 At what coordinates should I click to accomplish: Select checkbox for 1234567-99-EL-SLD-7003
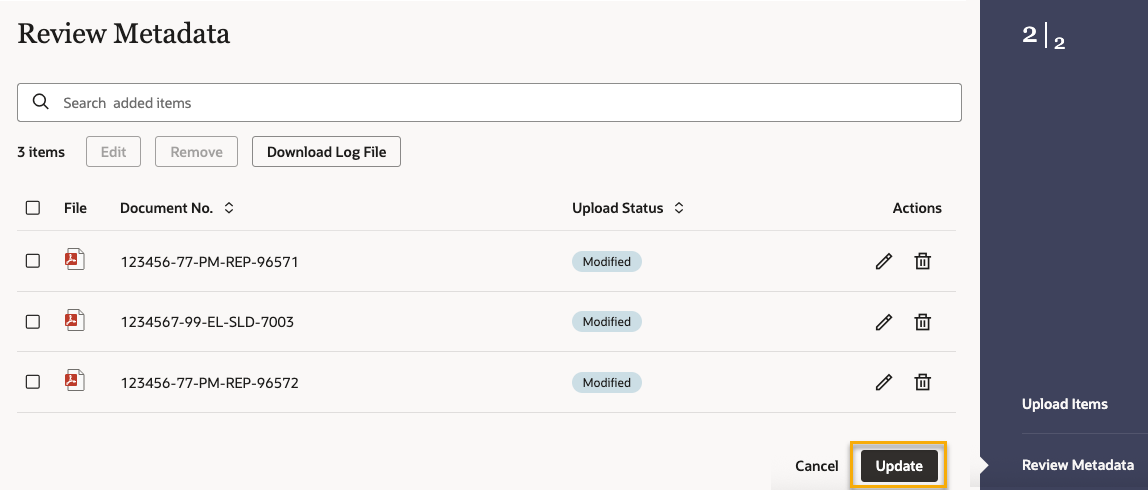coord(33,322)
